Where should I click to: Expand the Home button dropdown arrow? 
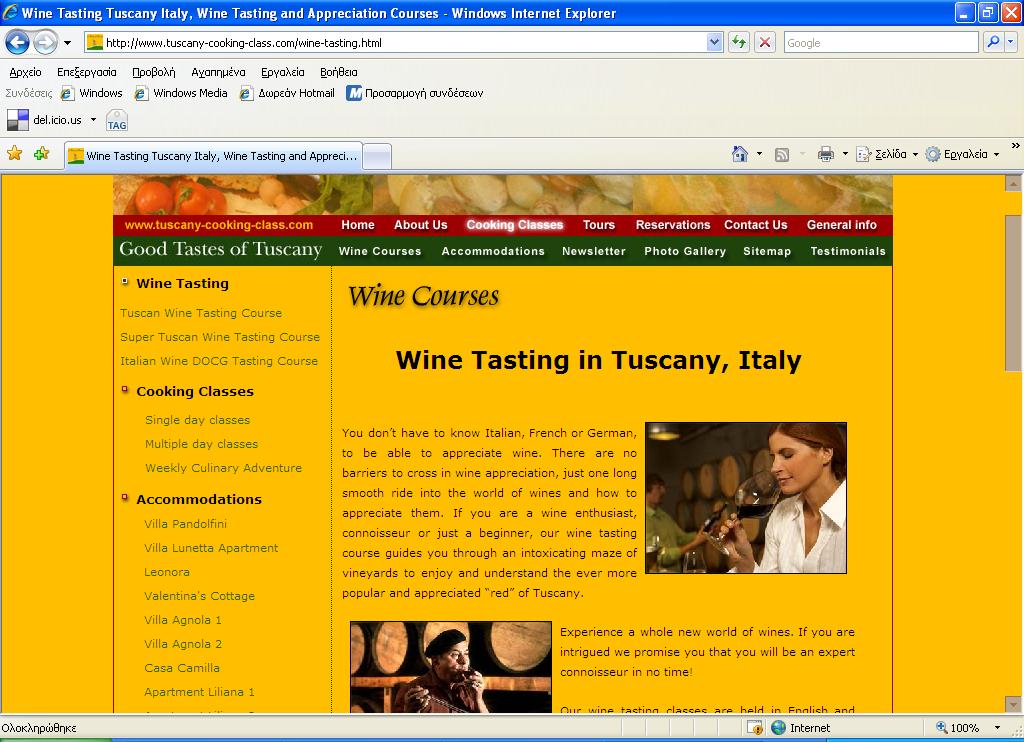759,154
